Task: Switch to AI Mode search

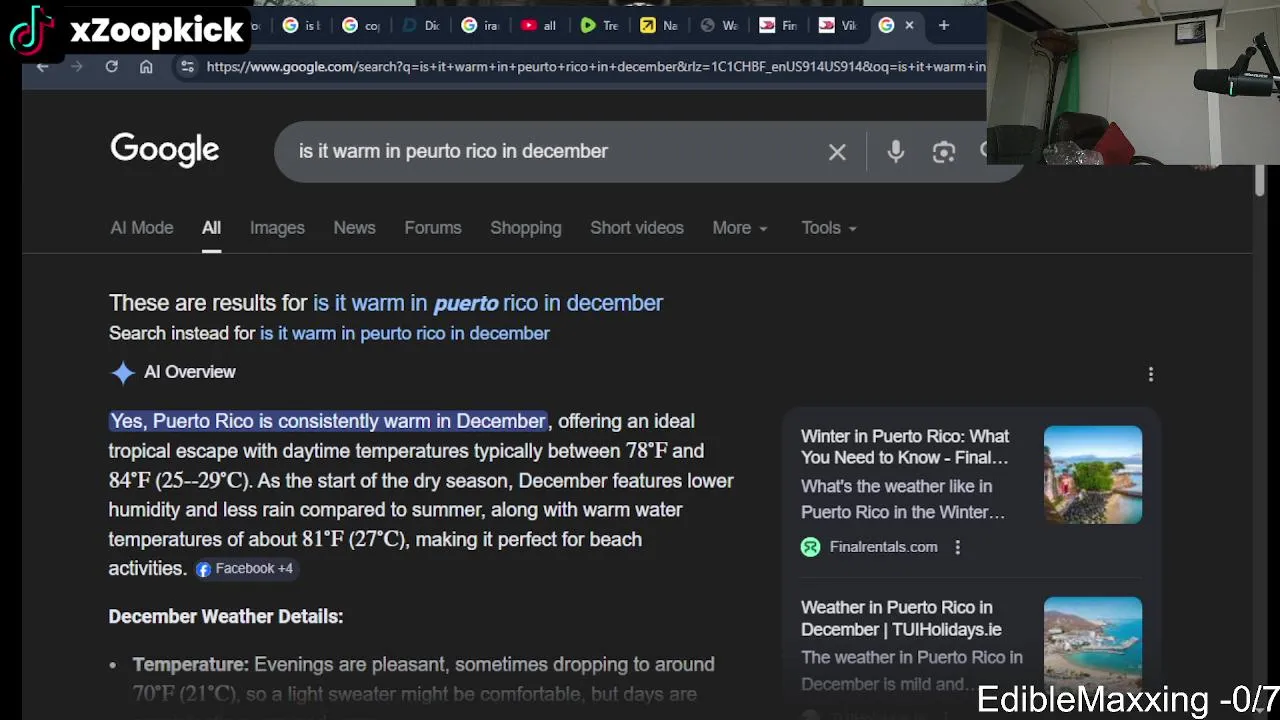Action: point(141,228)
